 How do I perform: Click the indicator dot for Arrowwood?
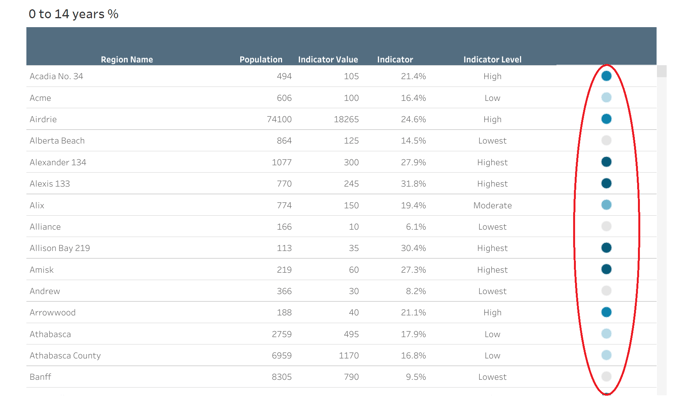[x=606, y=312]
